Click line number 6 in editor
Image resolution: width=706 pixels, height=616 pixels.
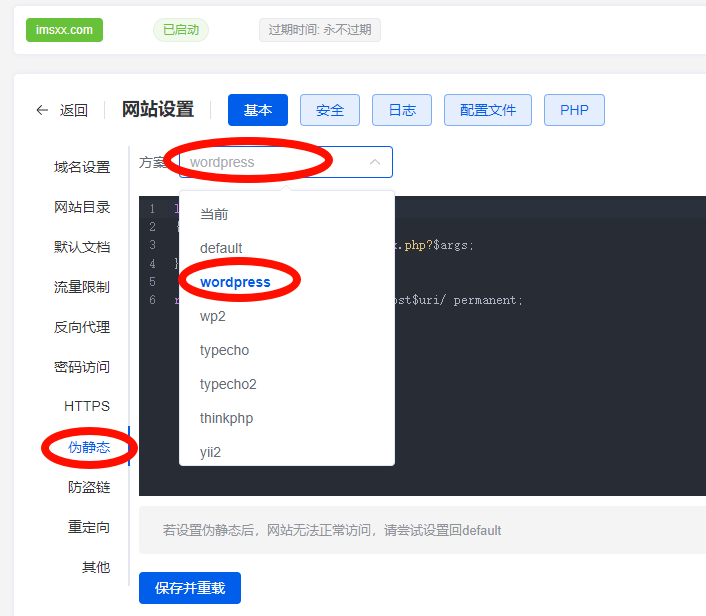click(153, 300)
